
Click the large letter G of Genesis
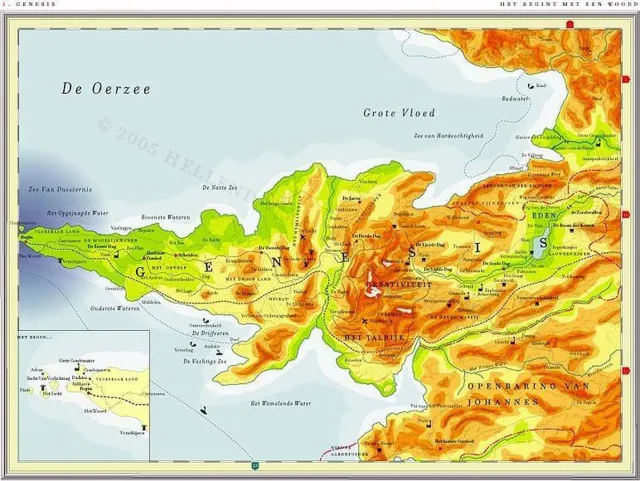140,272
